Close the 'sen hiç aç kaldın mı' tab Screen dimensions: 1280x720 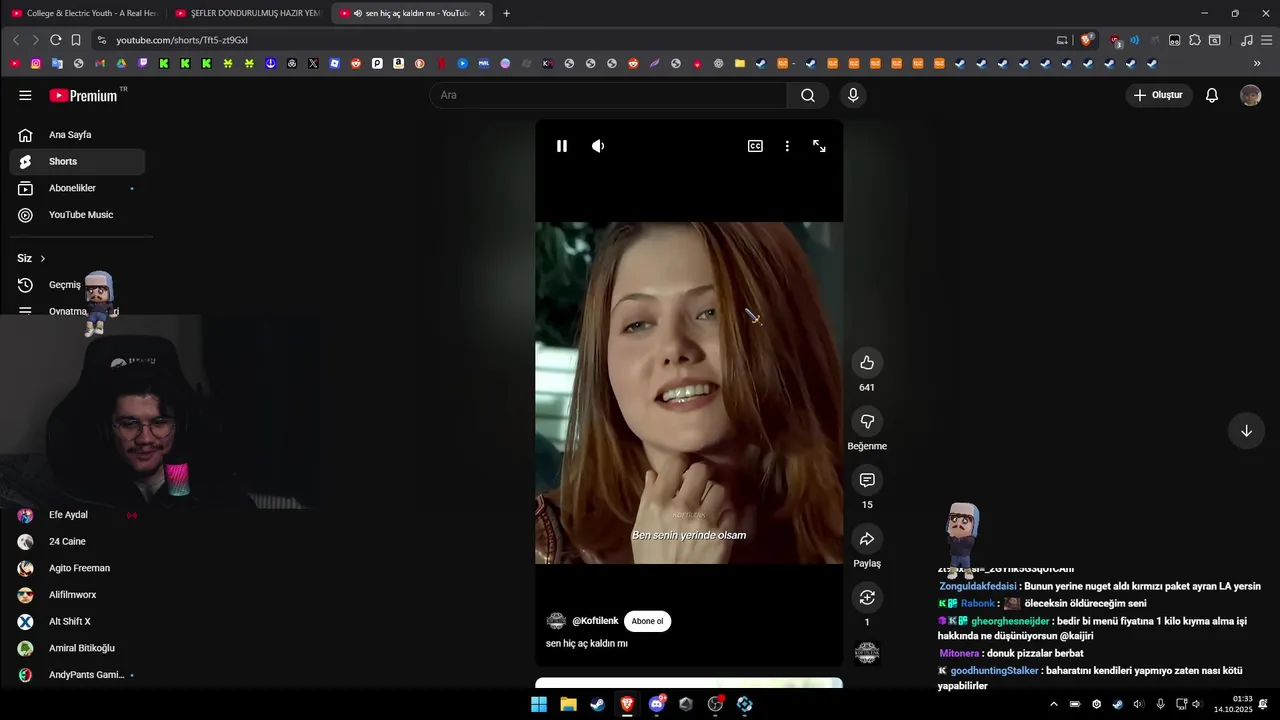tap(482, 13)
